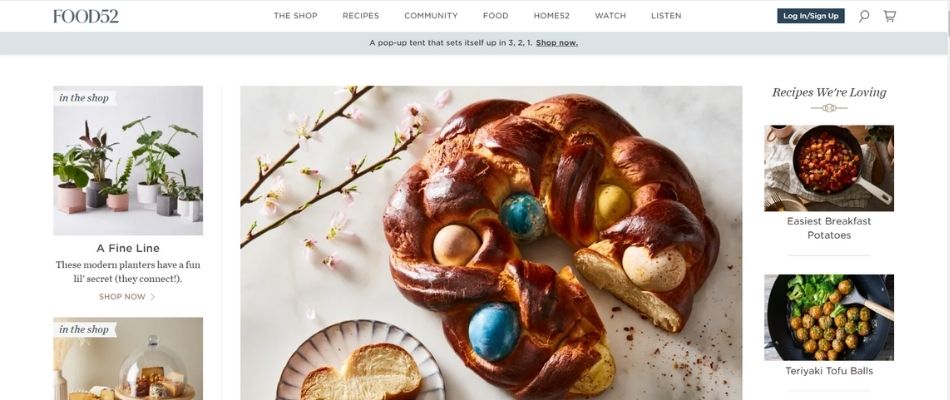
Task: Go to the WATCH section
Action: [x=610, y=16]
